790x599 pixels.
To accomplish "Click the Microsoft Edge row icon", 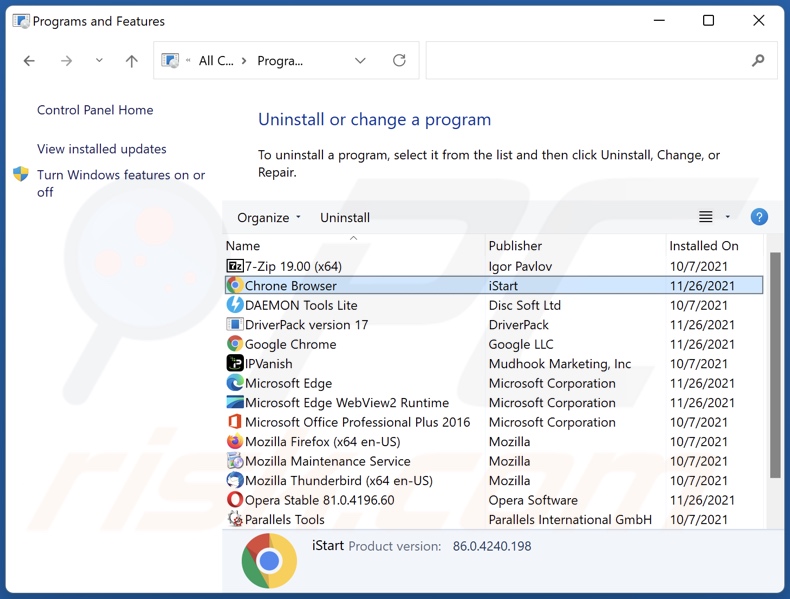I will coord(235,383).
